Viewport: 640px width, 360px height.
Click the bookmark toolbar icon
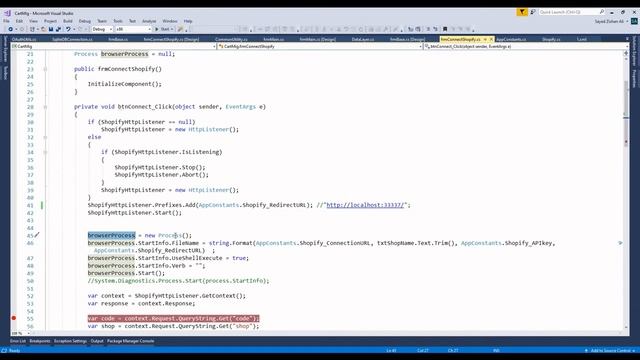pyautogui.click(x=445, y=29)
